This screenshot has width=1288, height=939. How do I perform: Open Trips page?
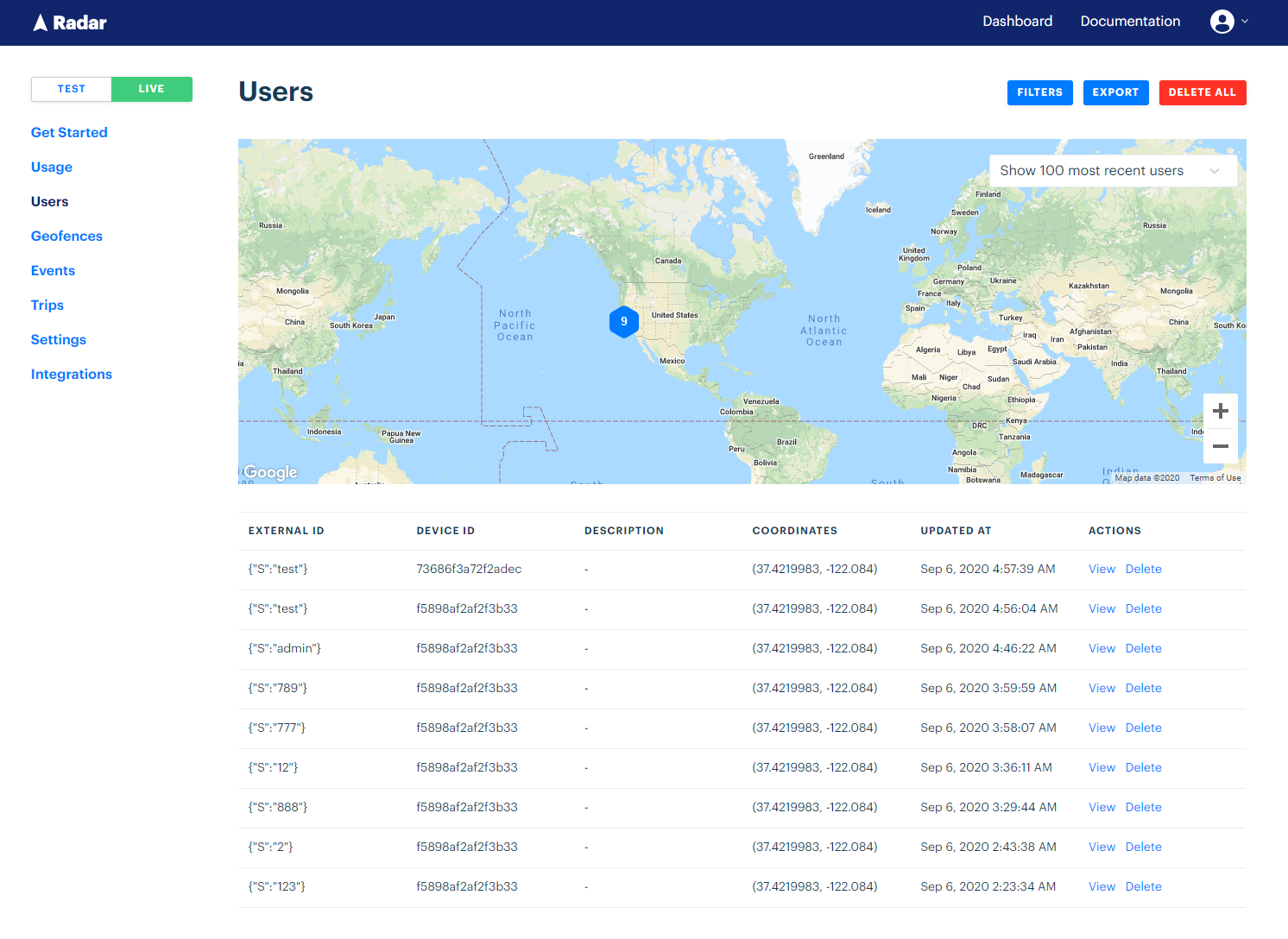coord(47,305)
